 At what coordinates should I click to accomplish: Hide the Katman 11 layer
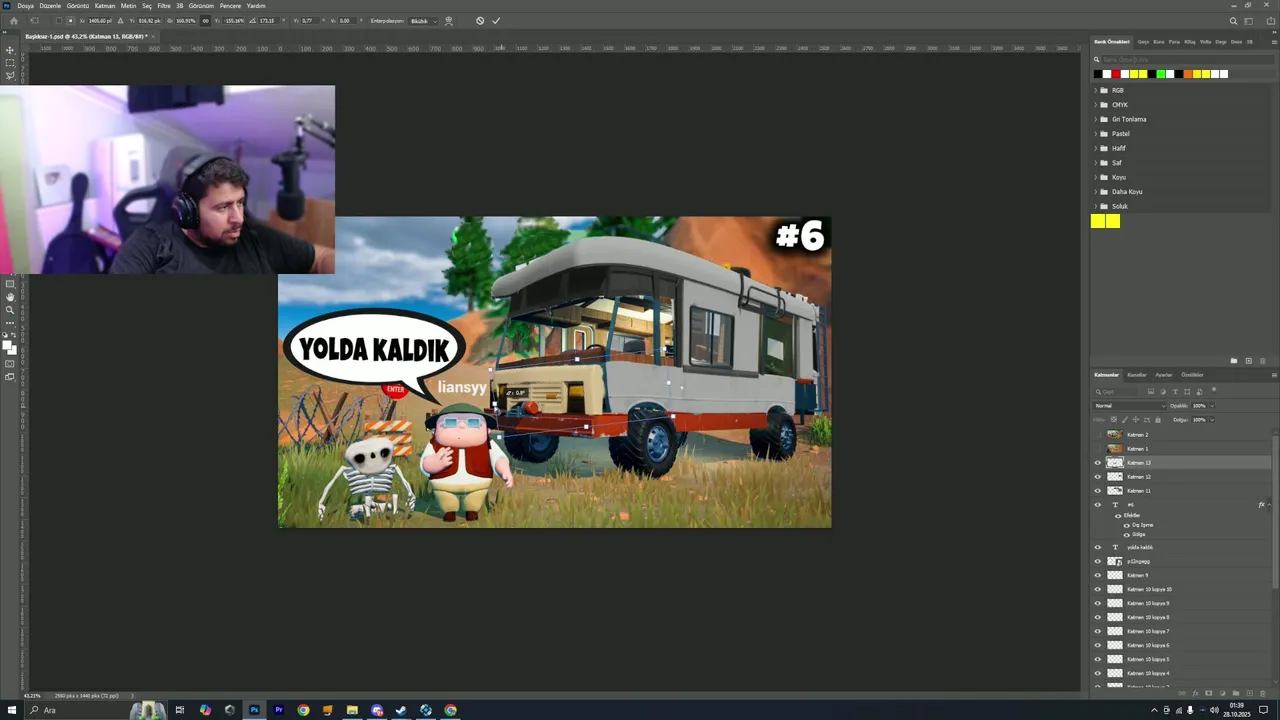[x=1097, y=491]
